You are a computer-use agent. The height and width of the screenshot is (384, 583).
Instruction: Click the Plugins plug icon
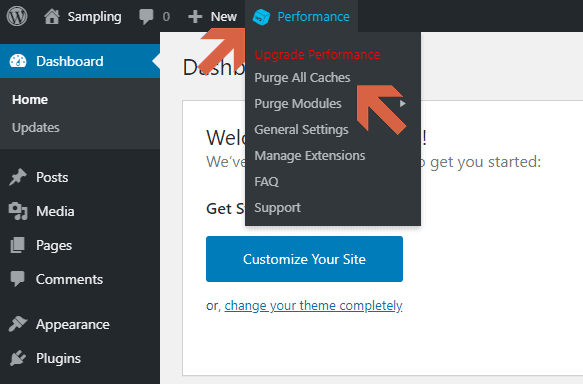pyautogui.click(x=18, y=358)
